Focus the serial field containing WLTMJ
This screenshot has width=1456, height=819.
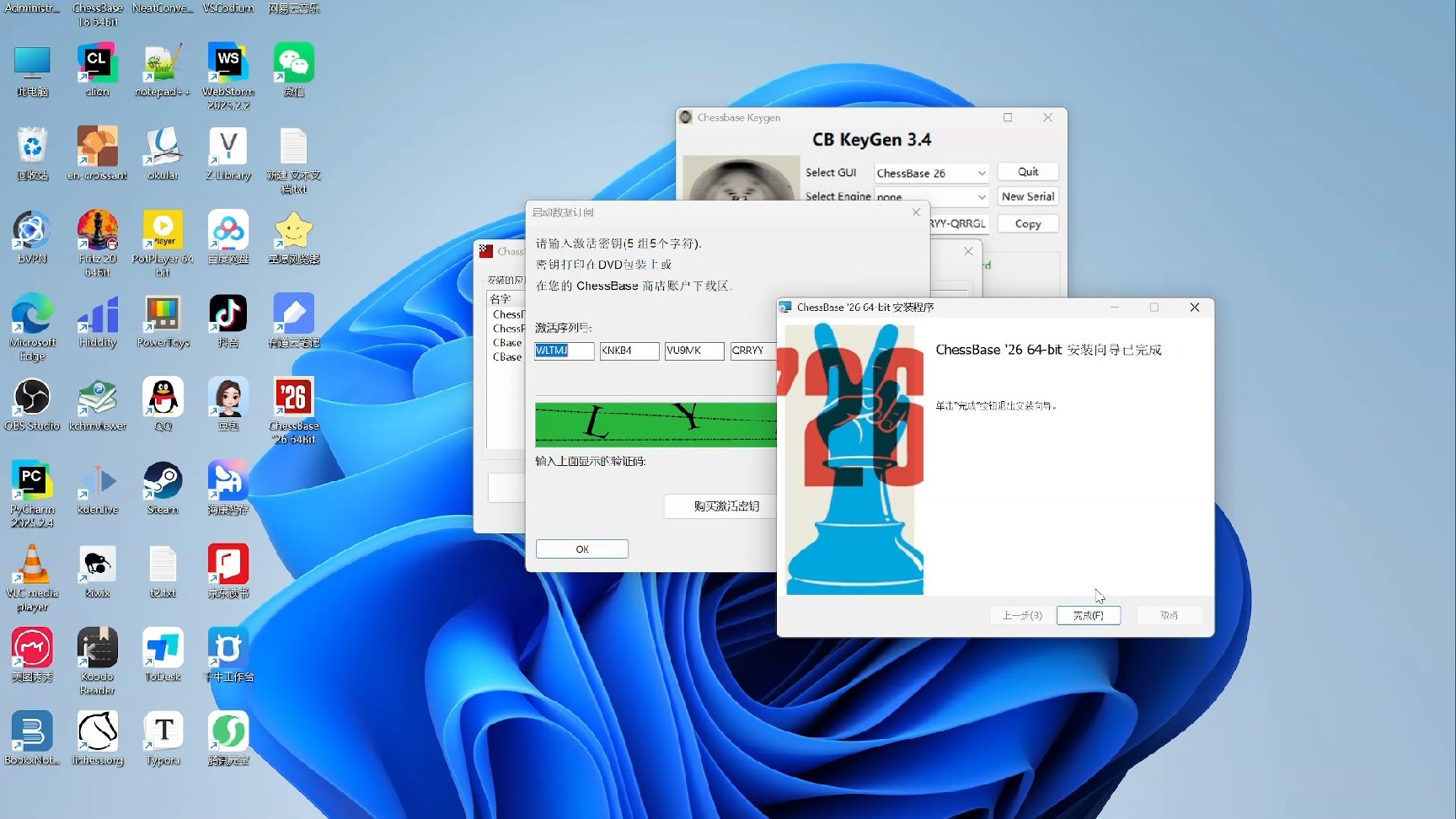tap(565, 351)
